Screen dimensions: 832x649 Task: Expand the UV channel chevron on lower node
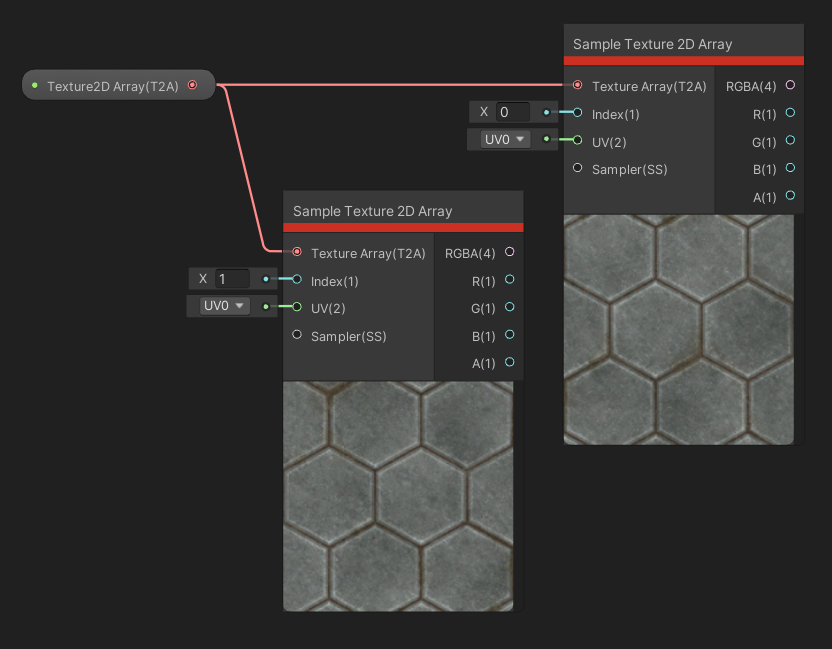[x=240, y=306]
